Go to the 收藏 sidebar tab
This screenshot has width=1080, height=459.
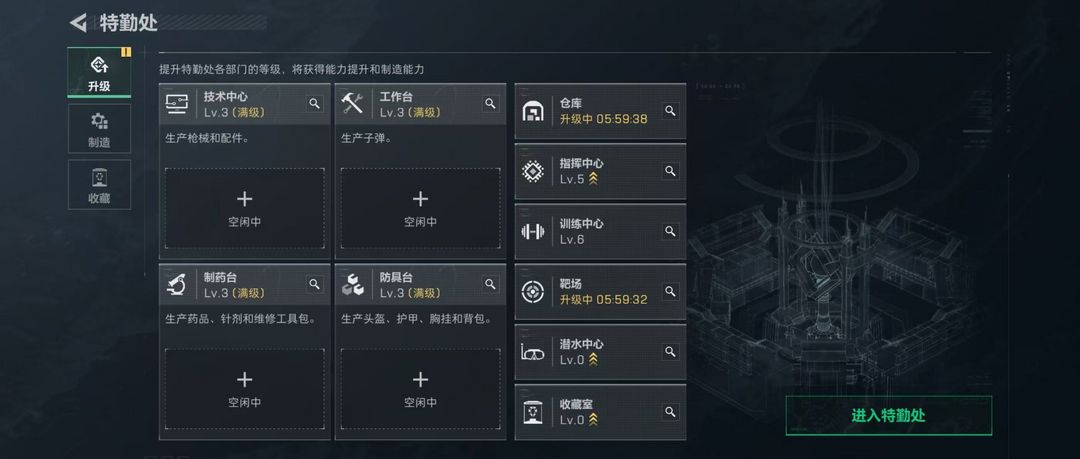point(99,184)
